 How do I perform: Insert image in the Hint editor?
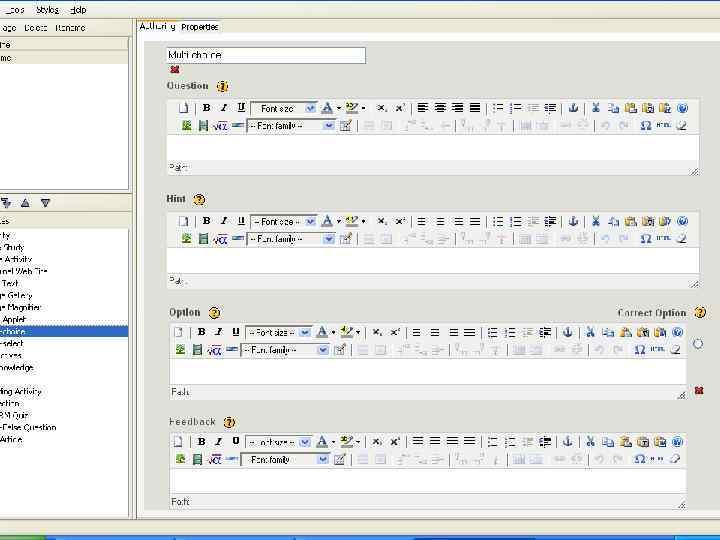click(186, 239)
